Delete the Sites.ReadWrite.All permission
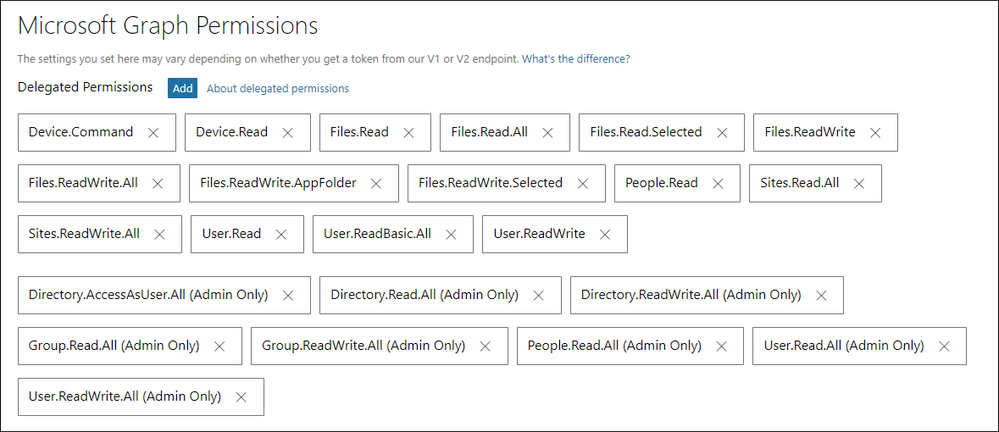This screenshot has height=432, width=999. [160, 235]
